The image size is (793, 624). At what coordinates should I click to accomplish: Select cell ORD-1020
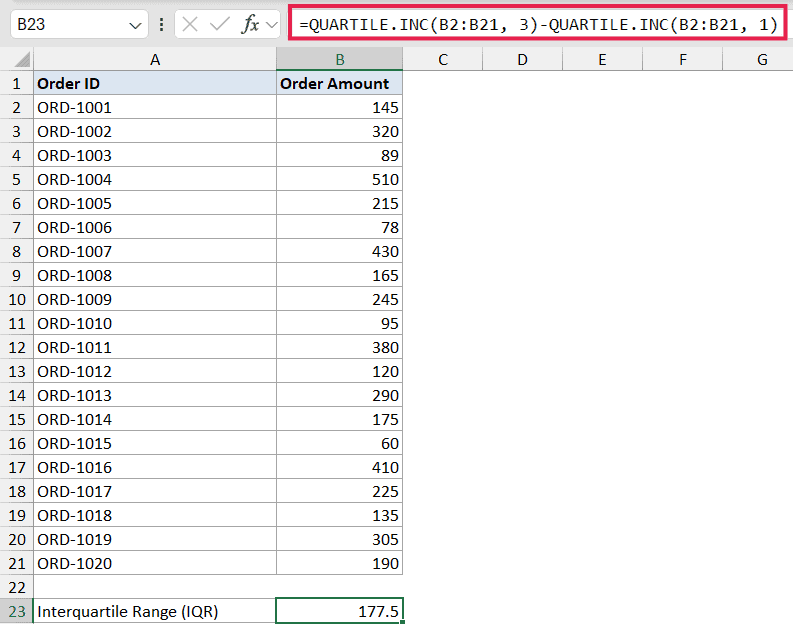click(x=155, y=563)
